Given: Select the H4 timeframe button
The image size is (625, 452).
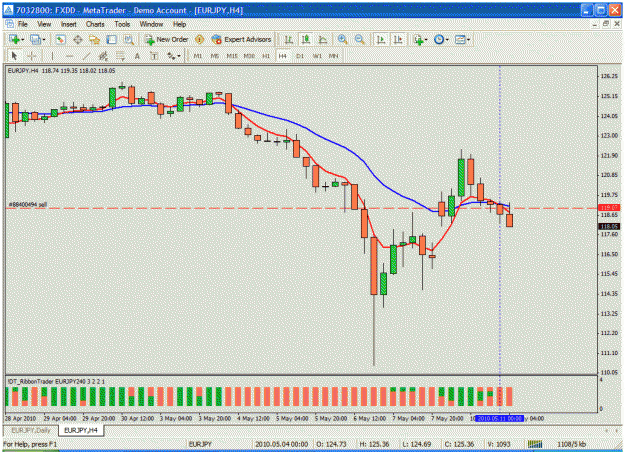Looking at the screenshot, I should click(283, 56).
